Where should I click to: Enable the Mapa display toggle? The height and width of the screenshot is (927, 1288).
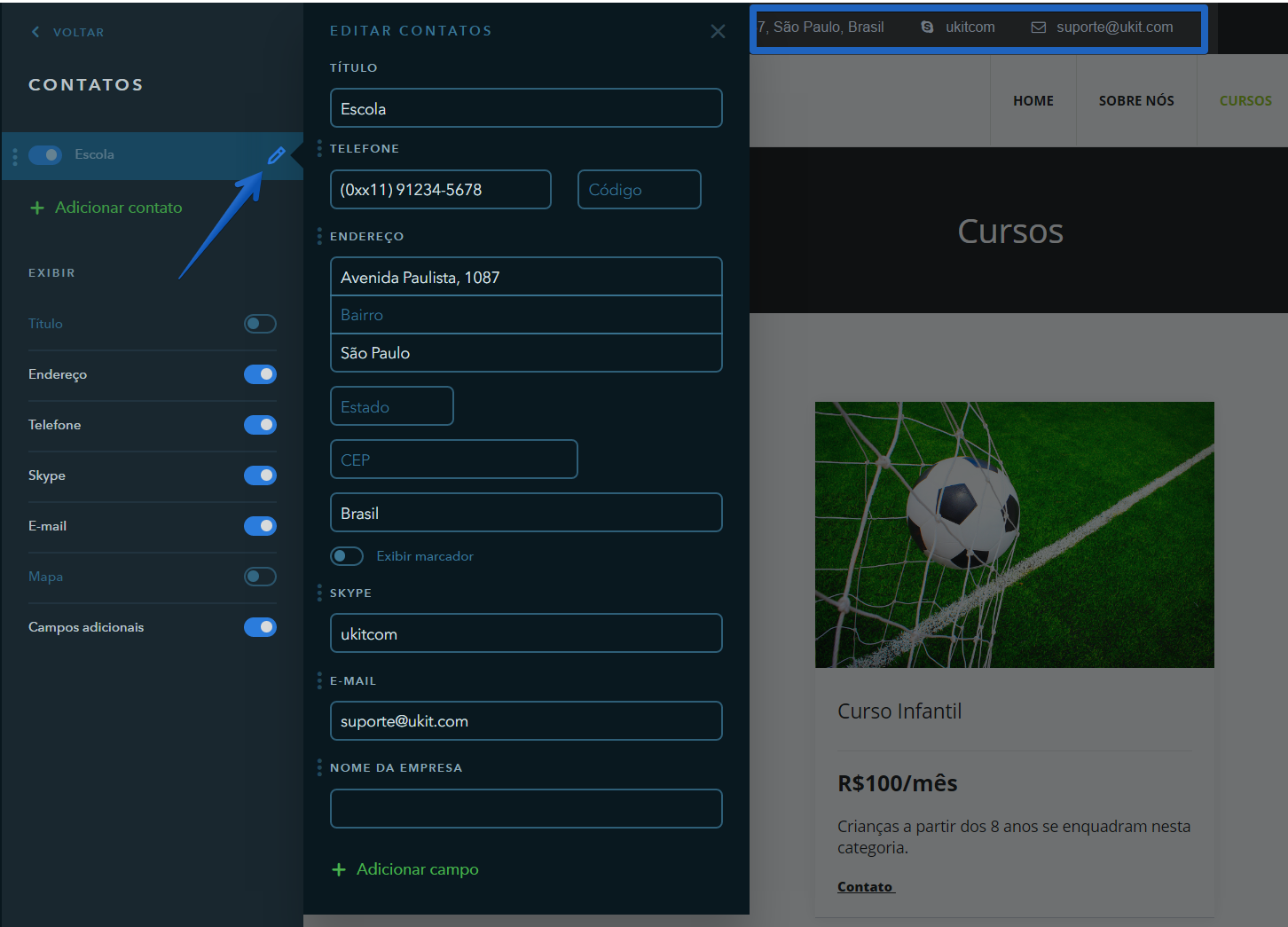point(260,577)
